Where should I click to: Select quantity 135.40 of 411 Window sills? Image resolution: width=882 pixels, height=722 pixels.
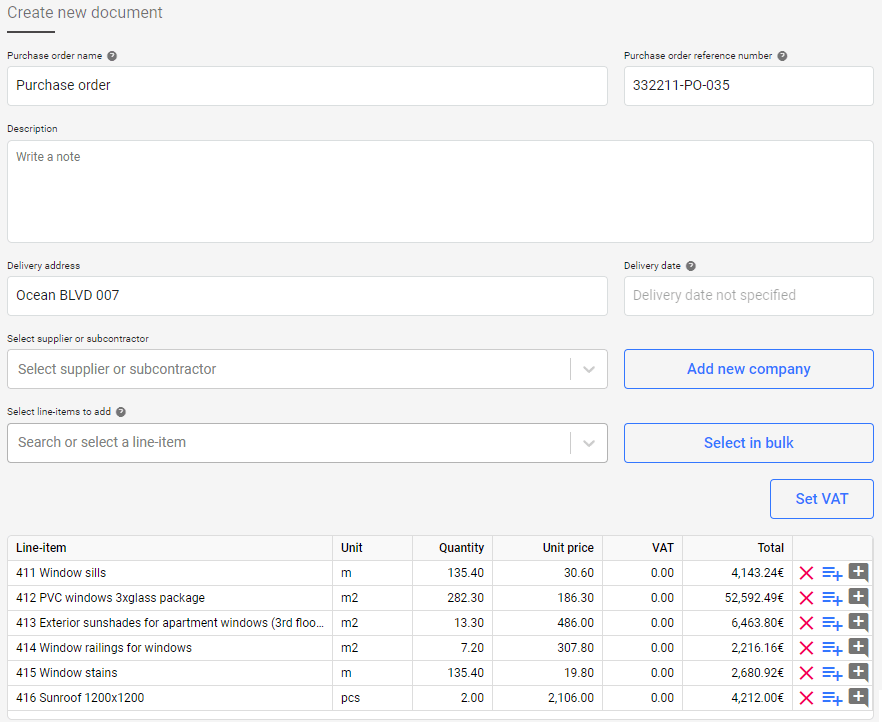[465, 573]
